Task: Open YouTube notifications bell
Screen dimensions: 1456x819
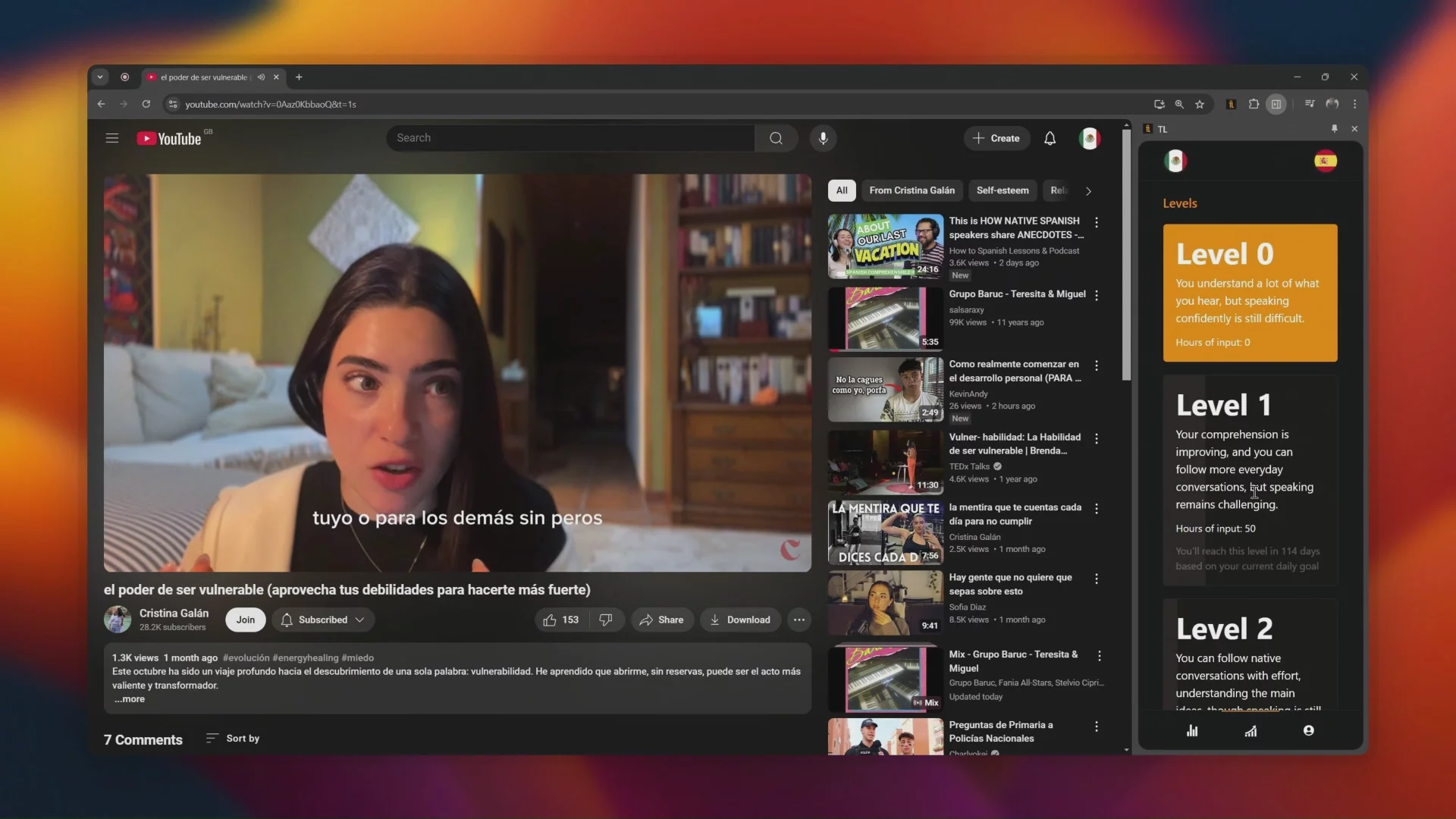Action: click(1050, 138)
